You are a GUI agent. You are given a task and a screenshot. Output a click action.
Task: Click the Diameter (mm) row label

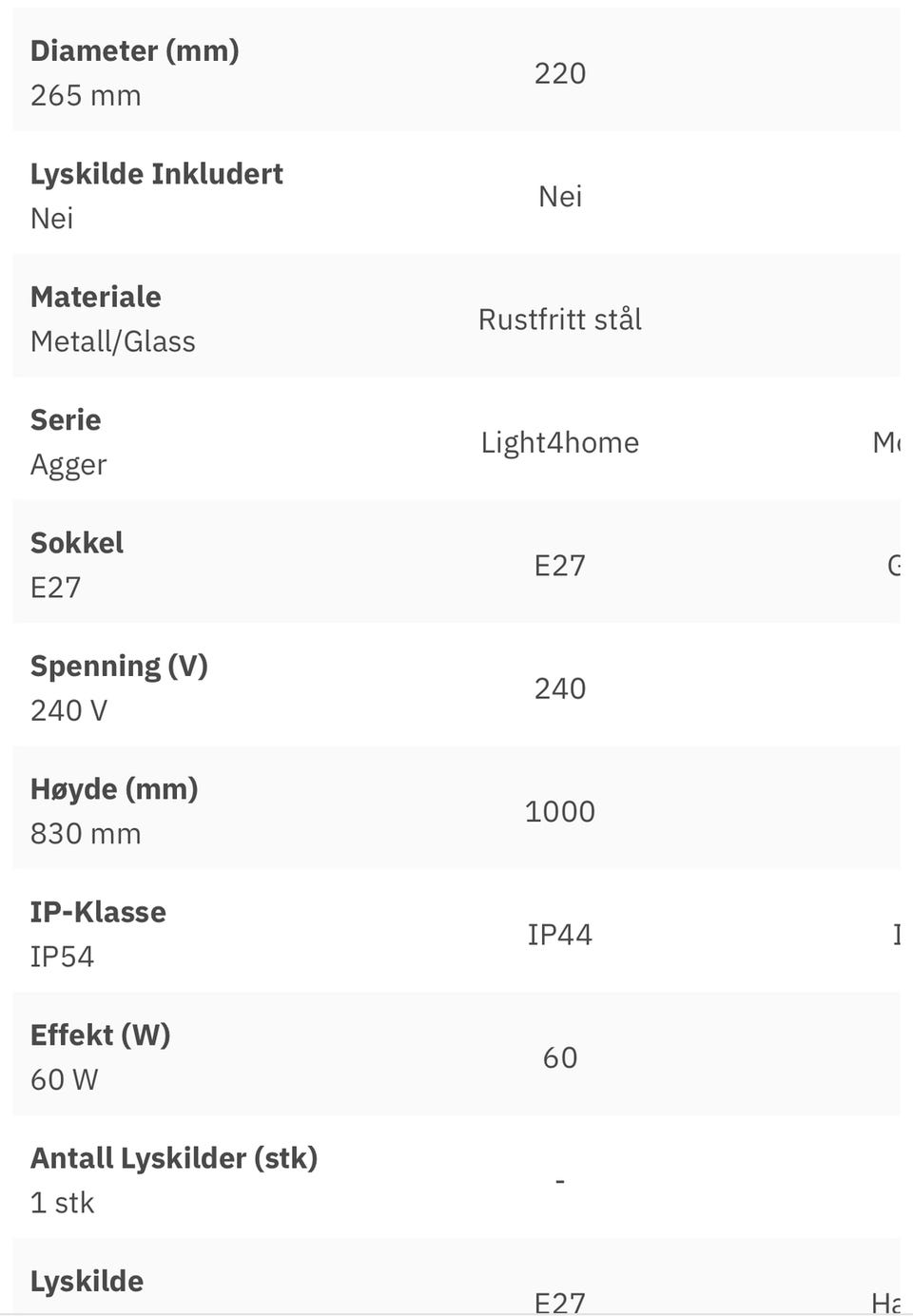coord(134,51)
